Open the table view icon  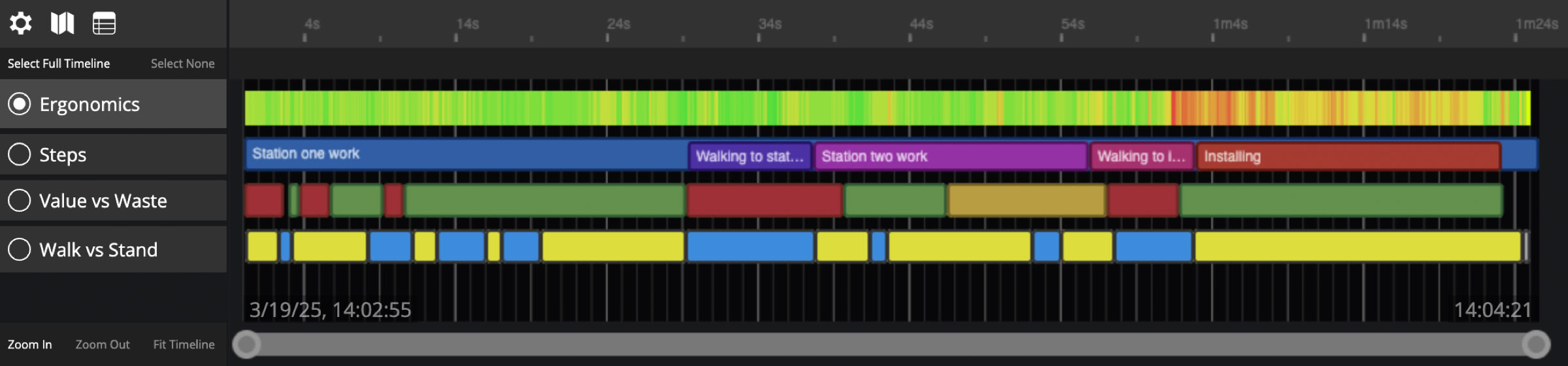pos(104,24)
